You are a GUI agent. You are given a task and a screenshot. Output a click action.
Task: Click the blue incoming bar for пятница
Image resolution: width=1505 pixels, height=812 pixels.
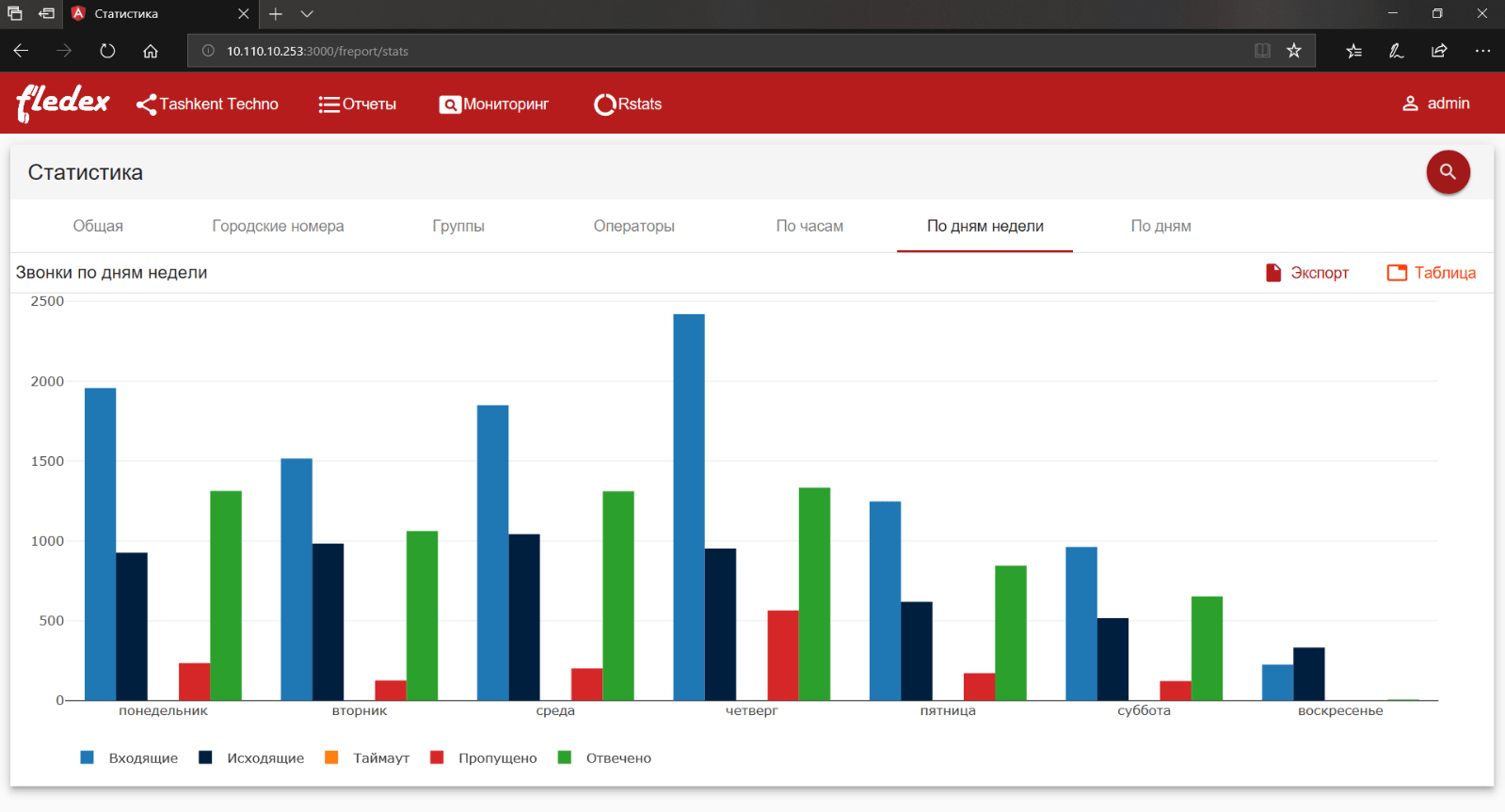885,600
